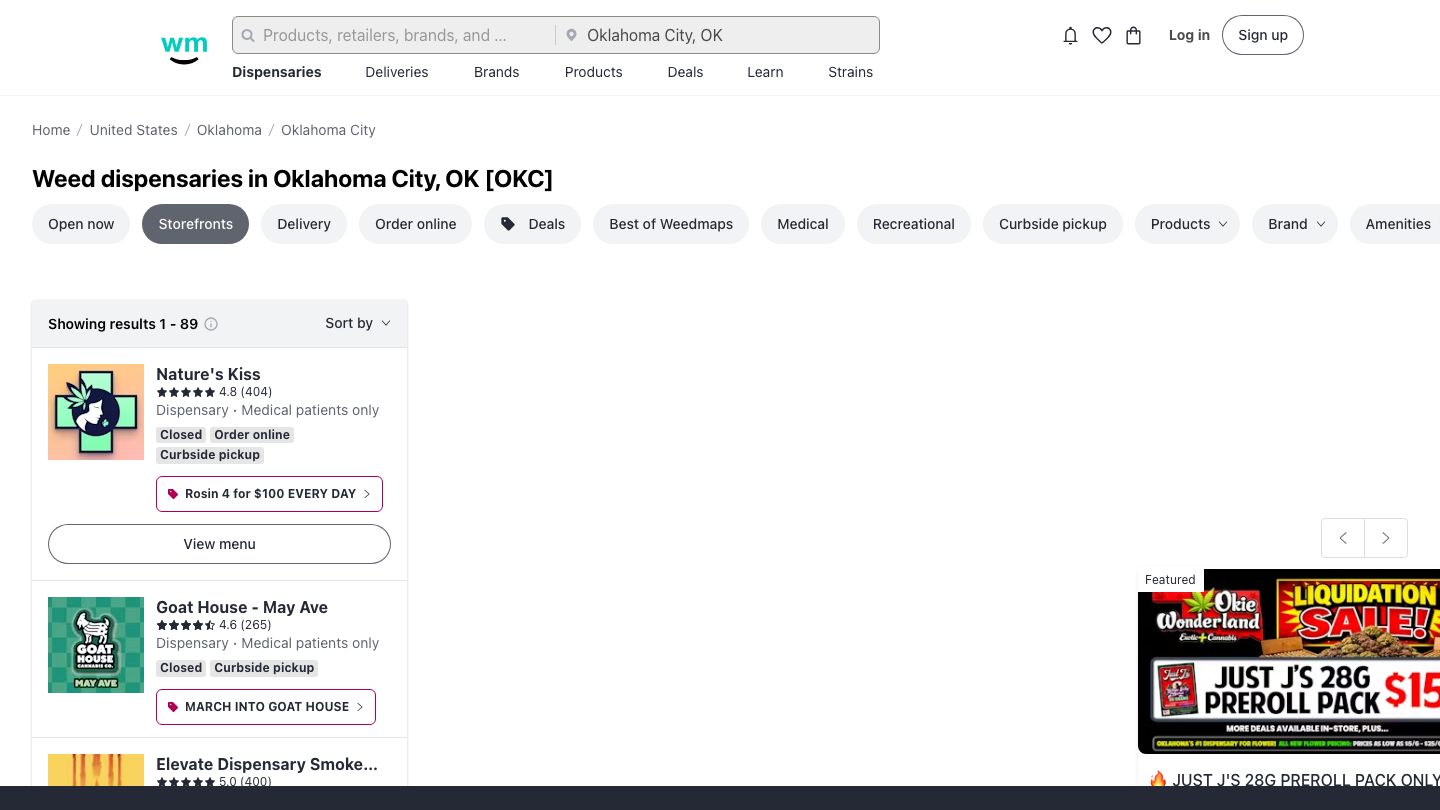Go to previous featured carousel slide

tap(1343, 538)
